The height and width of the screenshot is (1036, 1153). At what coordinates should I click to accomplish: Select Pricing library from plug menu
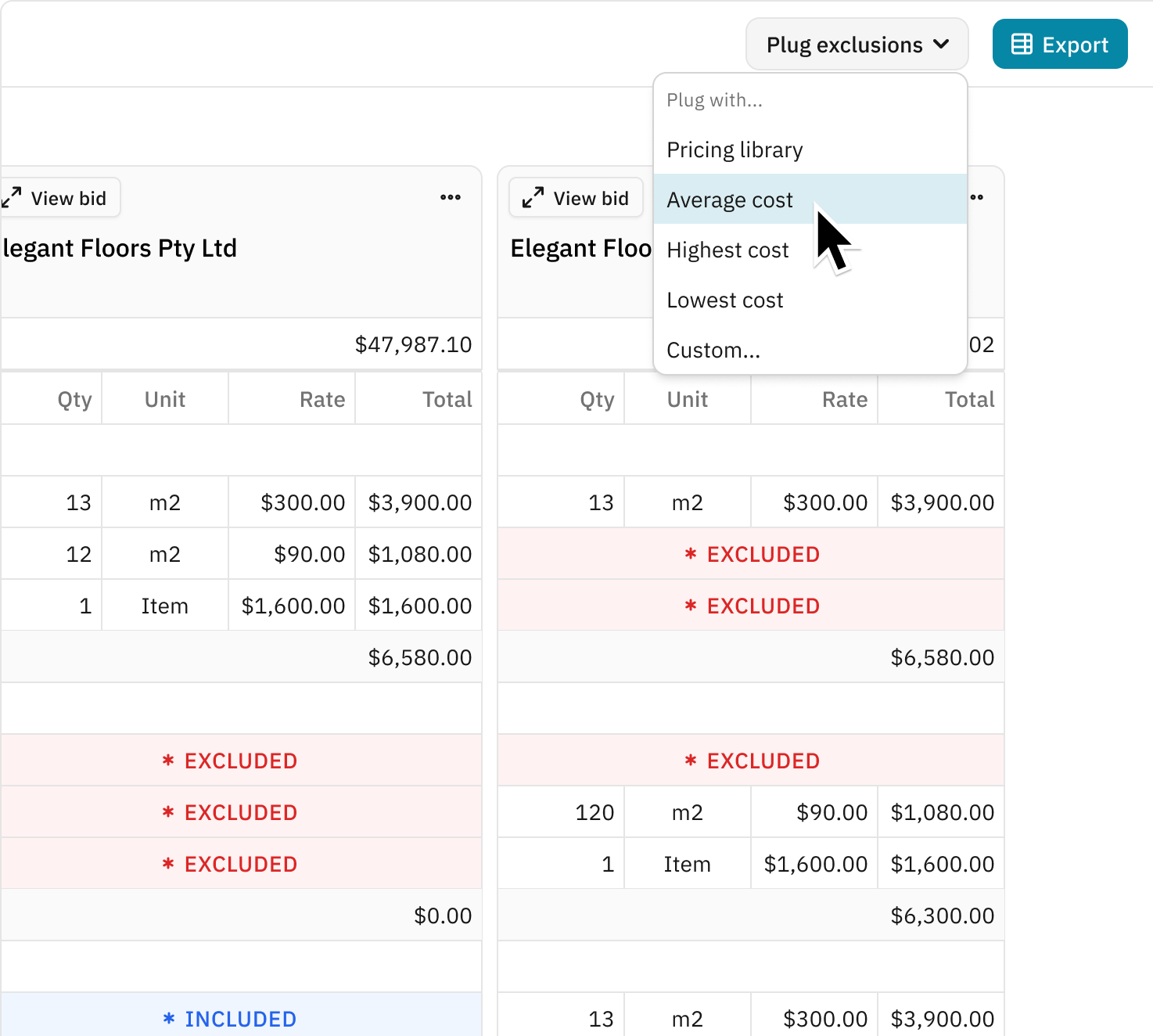click(734, 149)
